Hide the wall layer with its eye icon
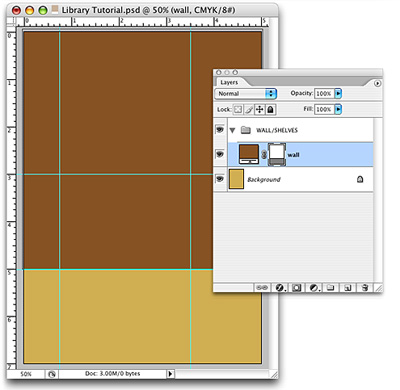 point(220,154)
